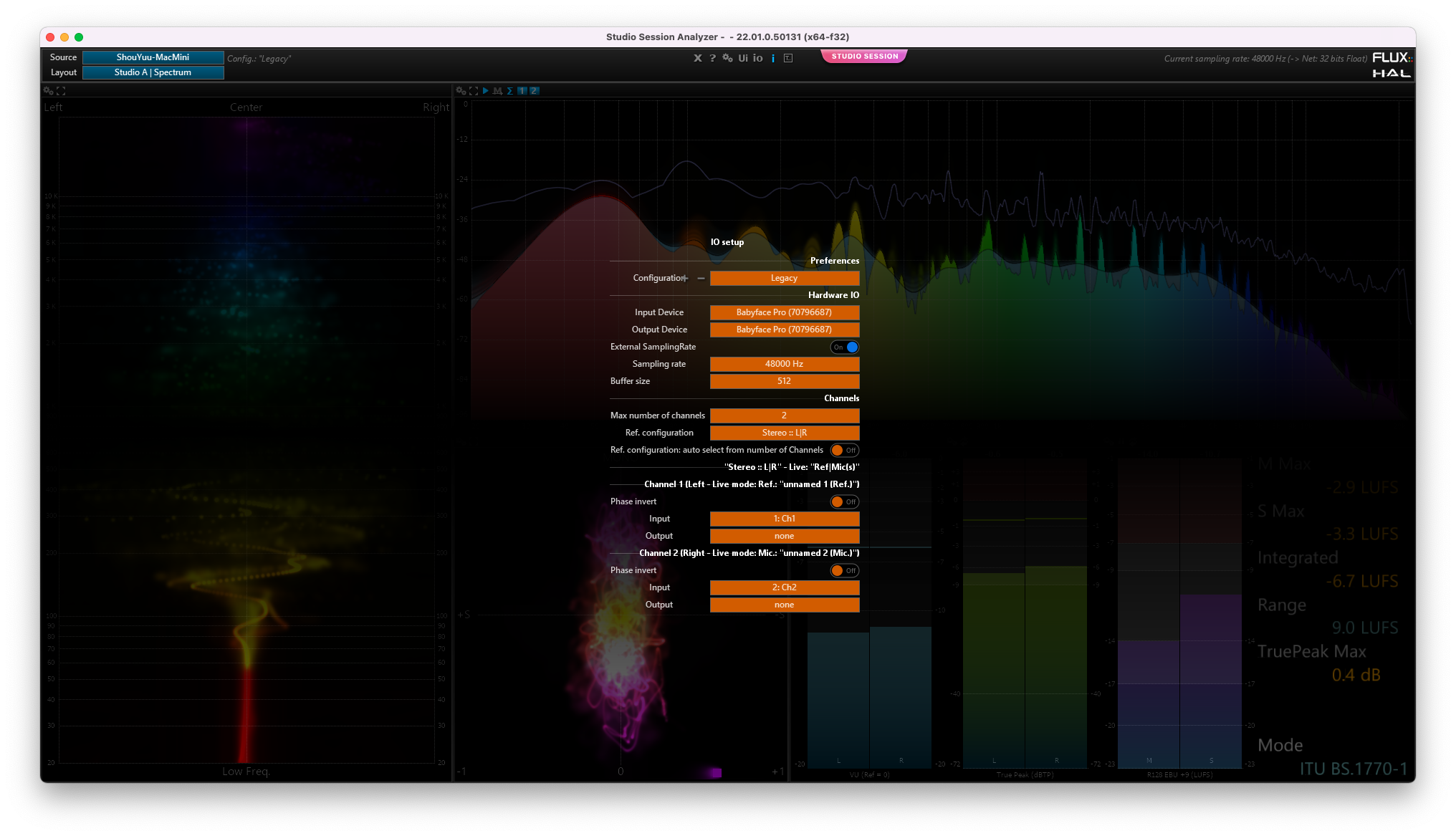Click Layout Studio A | Spectrum button
Screen dimensions: 1456x836
click(x=153, y=72)
